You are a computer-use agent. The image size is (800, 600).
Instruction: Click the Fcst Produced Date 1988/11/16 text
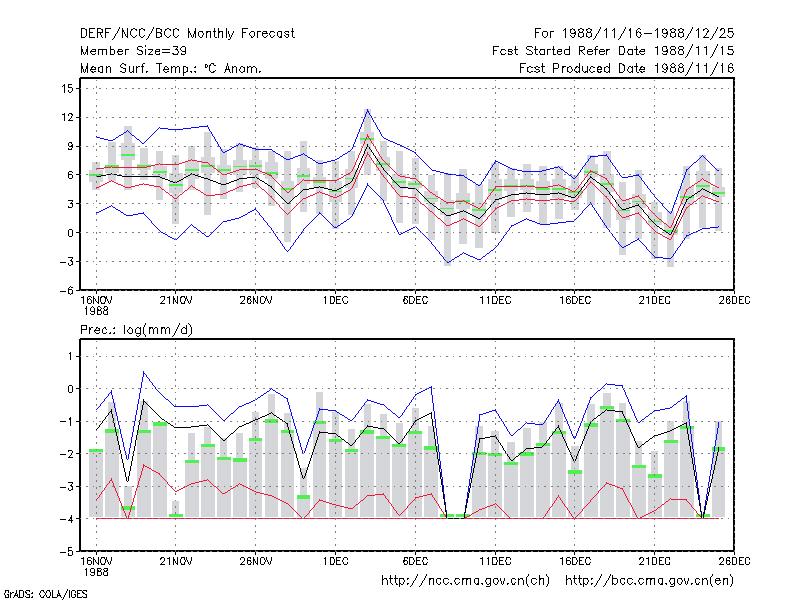pyautogui.click(x=627, y=68)
